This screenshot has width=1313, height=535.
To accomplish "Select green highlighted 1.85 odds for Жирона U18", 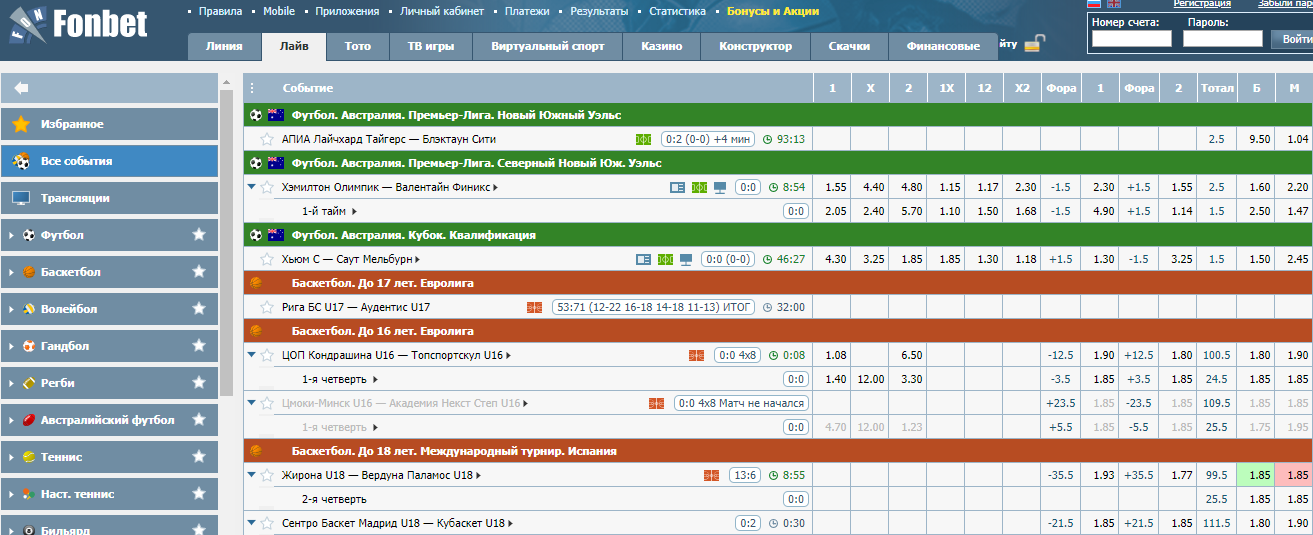I will 1256,475.
